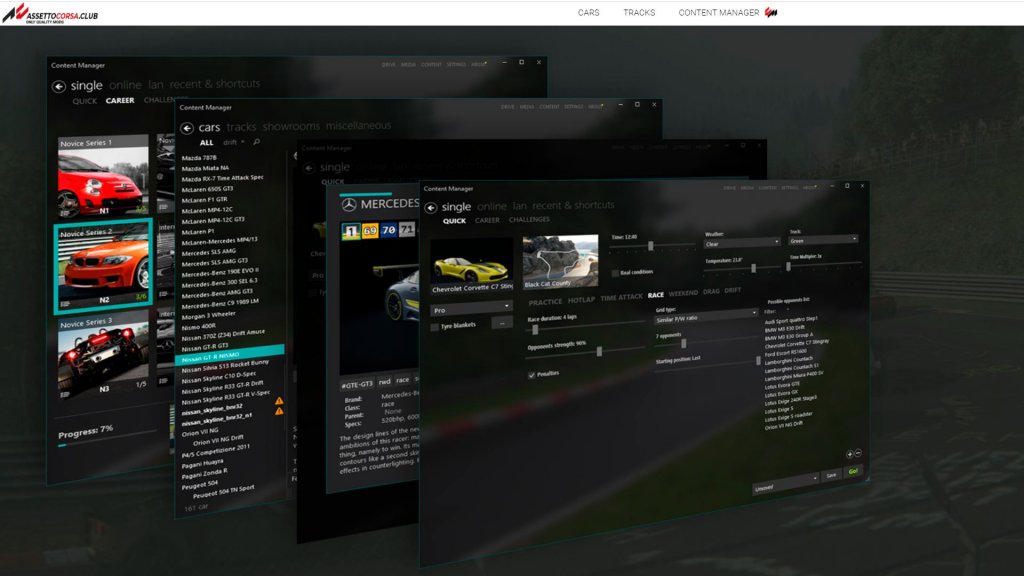This screenshot has height=576, width=1024.
Task: Open Novice Series 2 career tile
Action: tap(103, 264)
